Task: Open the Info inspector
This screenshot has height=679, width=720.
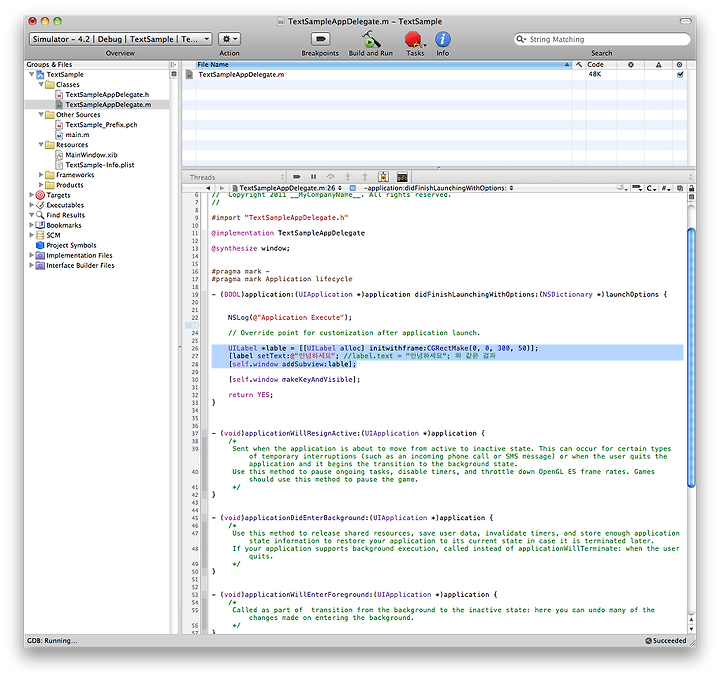Action: click(x=443, y=39)
